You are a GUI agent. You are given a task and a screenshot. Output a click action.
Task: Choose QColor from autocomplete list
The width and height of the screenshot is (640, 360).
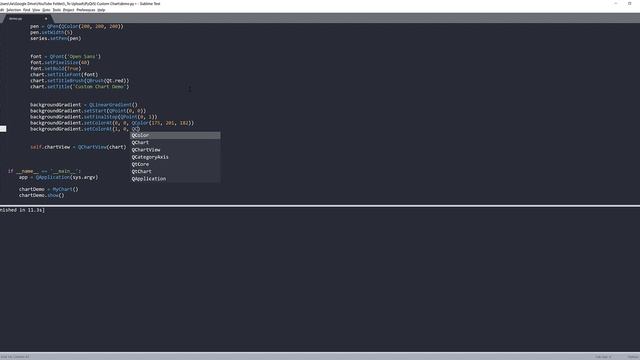click(x=175, y=135)
